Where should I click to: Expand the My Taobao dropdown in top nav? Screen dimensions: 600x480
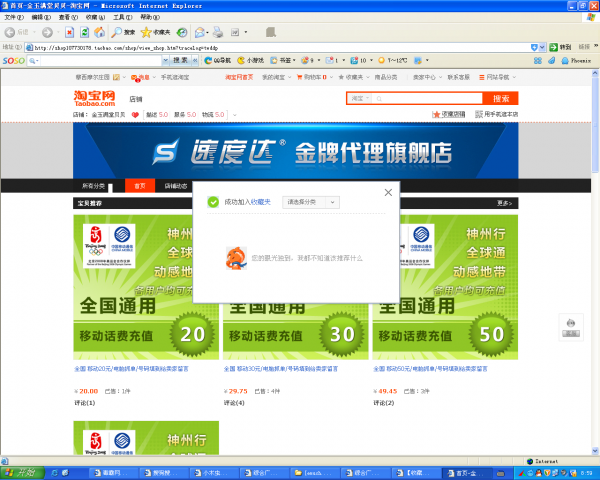(x=290, y=77)
